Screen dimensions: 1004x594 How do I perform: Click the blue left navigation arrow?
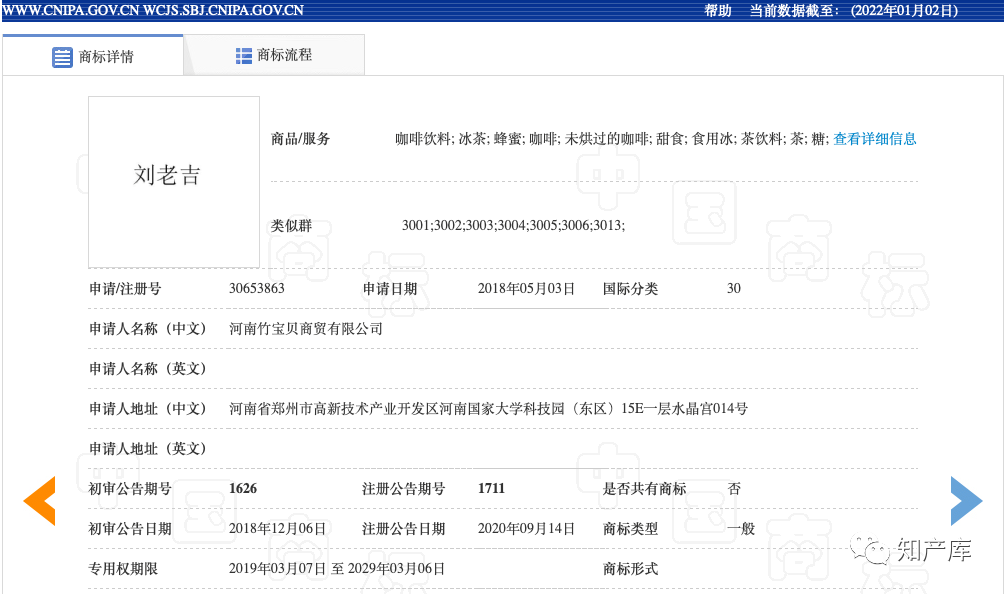[x=39, y=501]
